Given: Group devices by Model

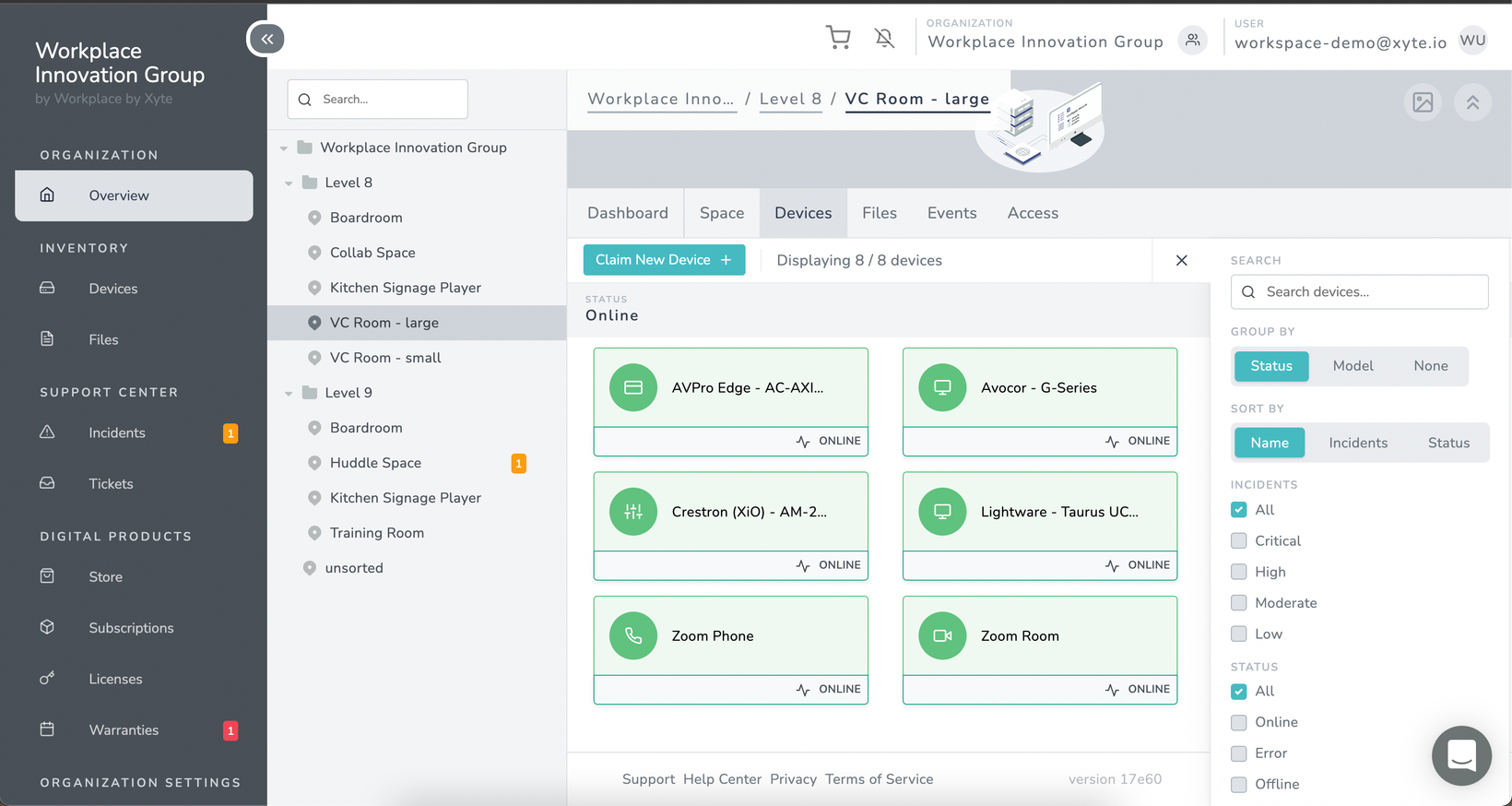Looking at the screenshot, I should click(1353, 366).
